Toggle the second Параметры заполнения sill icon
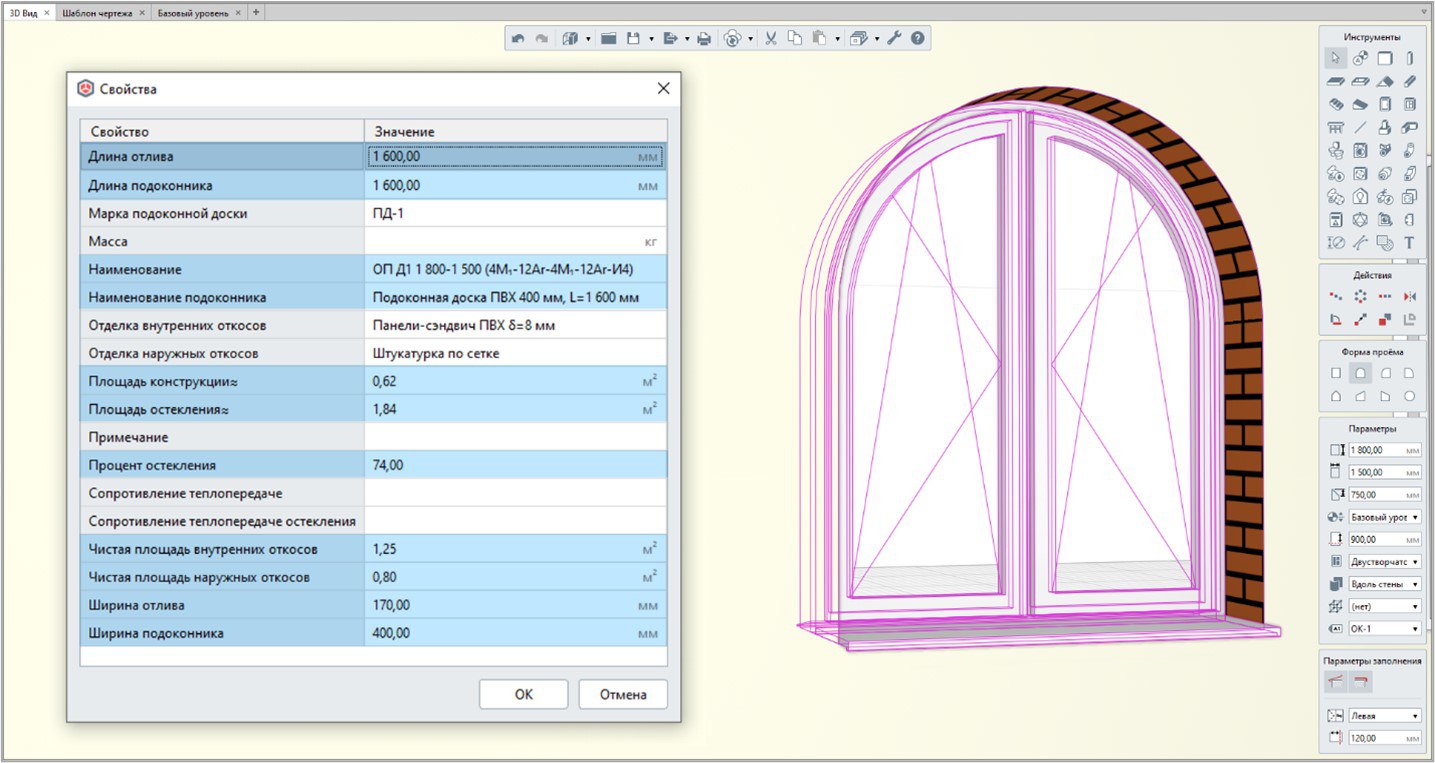The height and width of the screenshot is (763, 1435). click(1361, 682)
